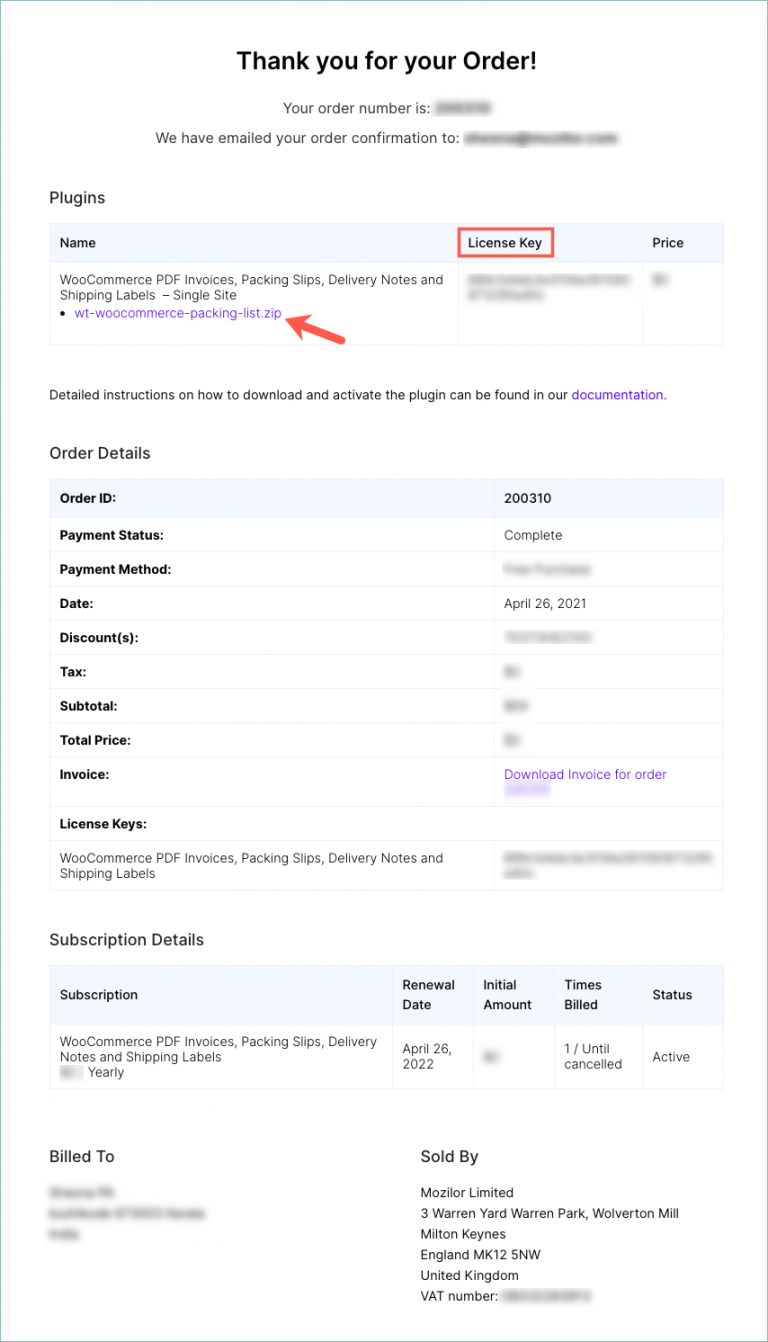Click the License Keys row label
Image resolution: width=768 pixels, height=1342 pixels.
tap(103, 824)
